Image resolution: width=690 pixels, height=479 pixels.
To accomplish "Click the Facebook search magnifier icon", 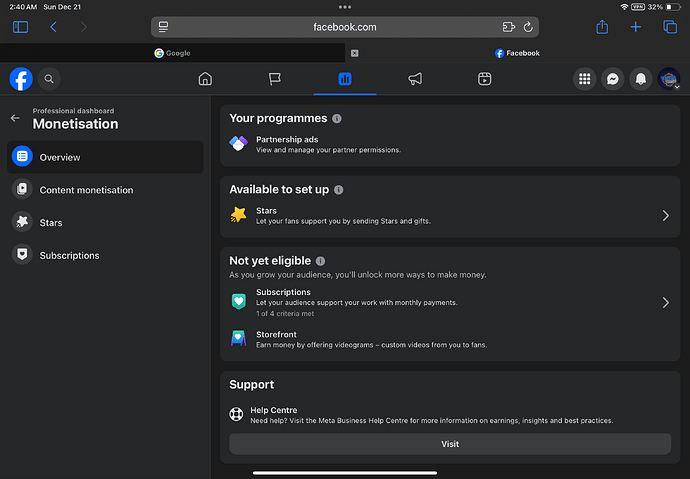I will (x=49, y=79).
